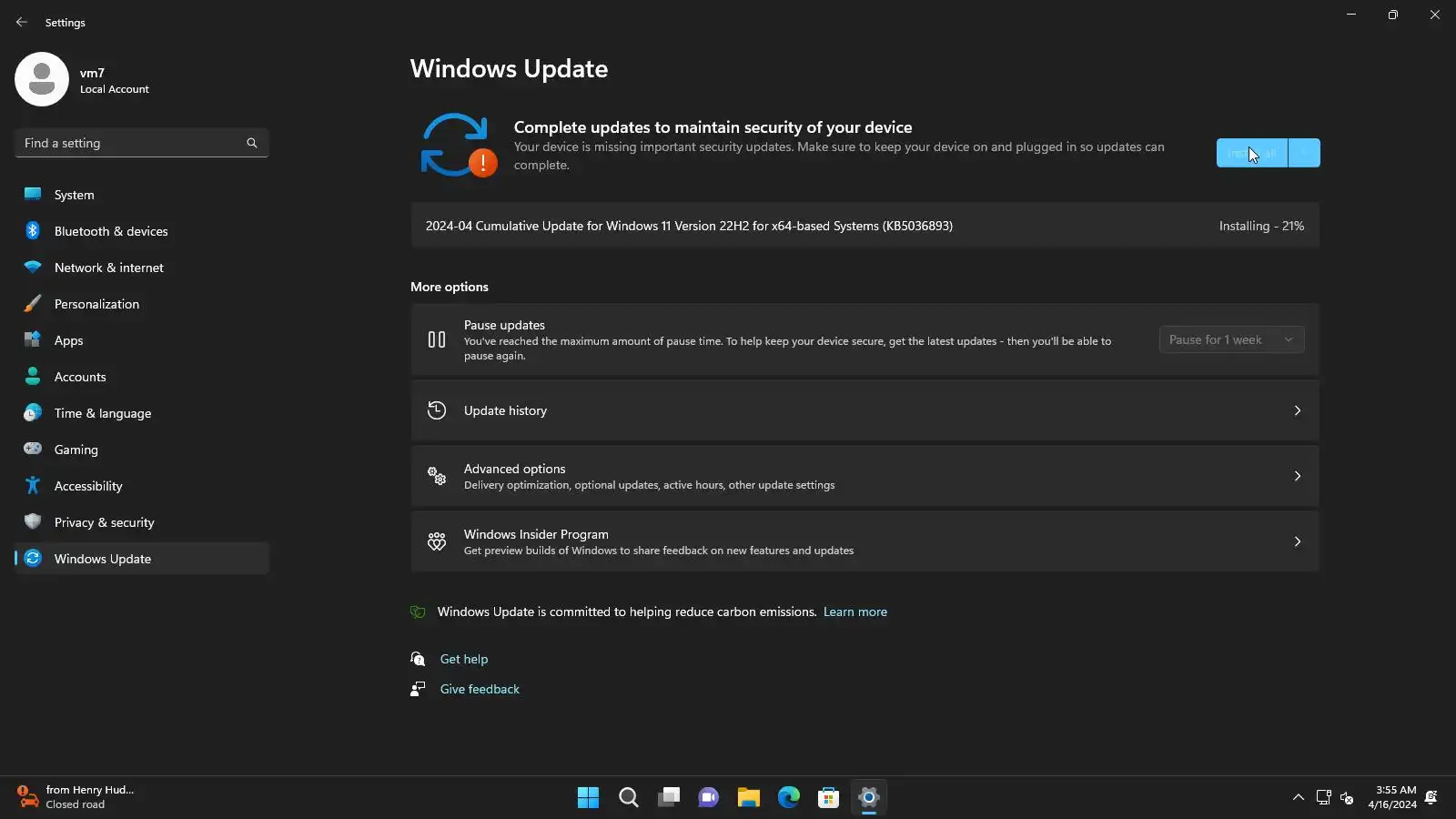
Task: Focus the Find a setting search box
Action: tap(142, 143)
